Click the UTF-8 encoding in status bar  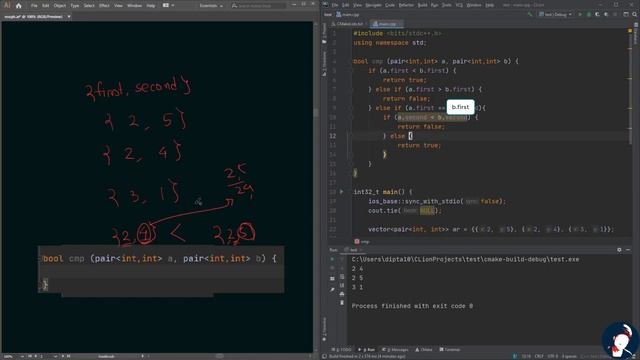pyautogui.click(x=553, y=356)
